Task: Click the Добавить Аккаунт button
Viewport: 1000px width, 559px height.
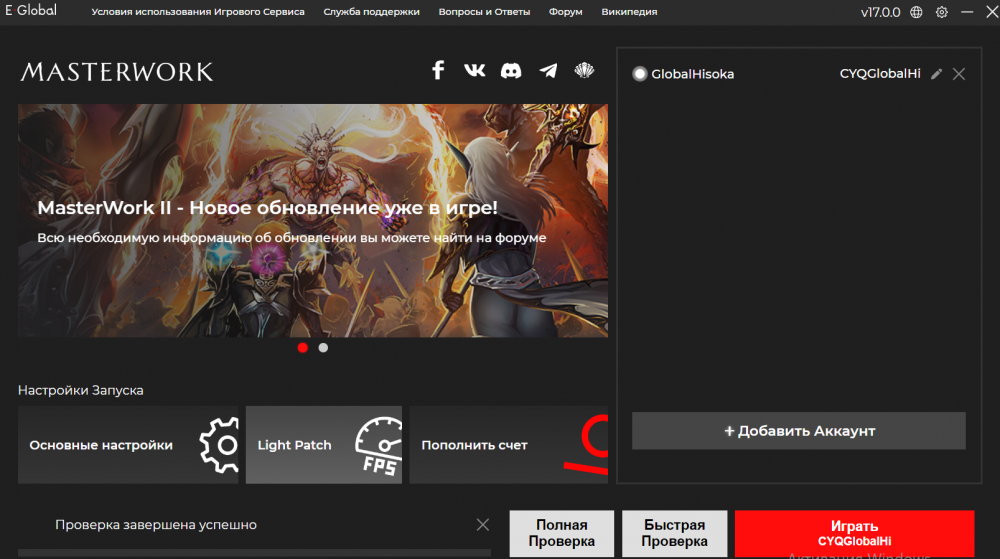Action: (798, 431)
